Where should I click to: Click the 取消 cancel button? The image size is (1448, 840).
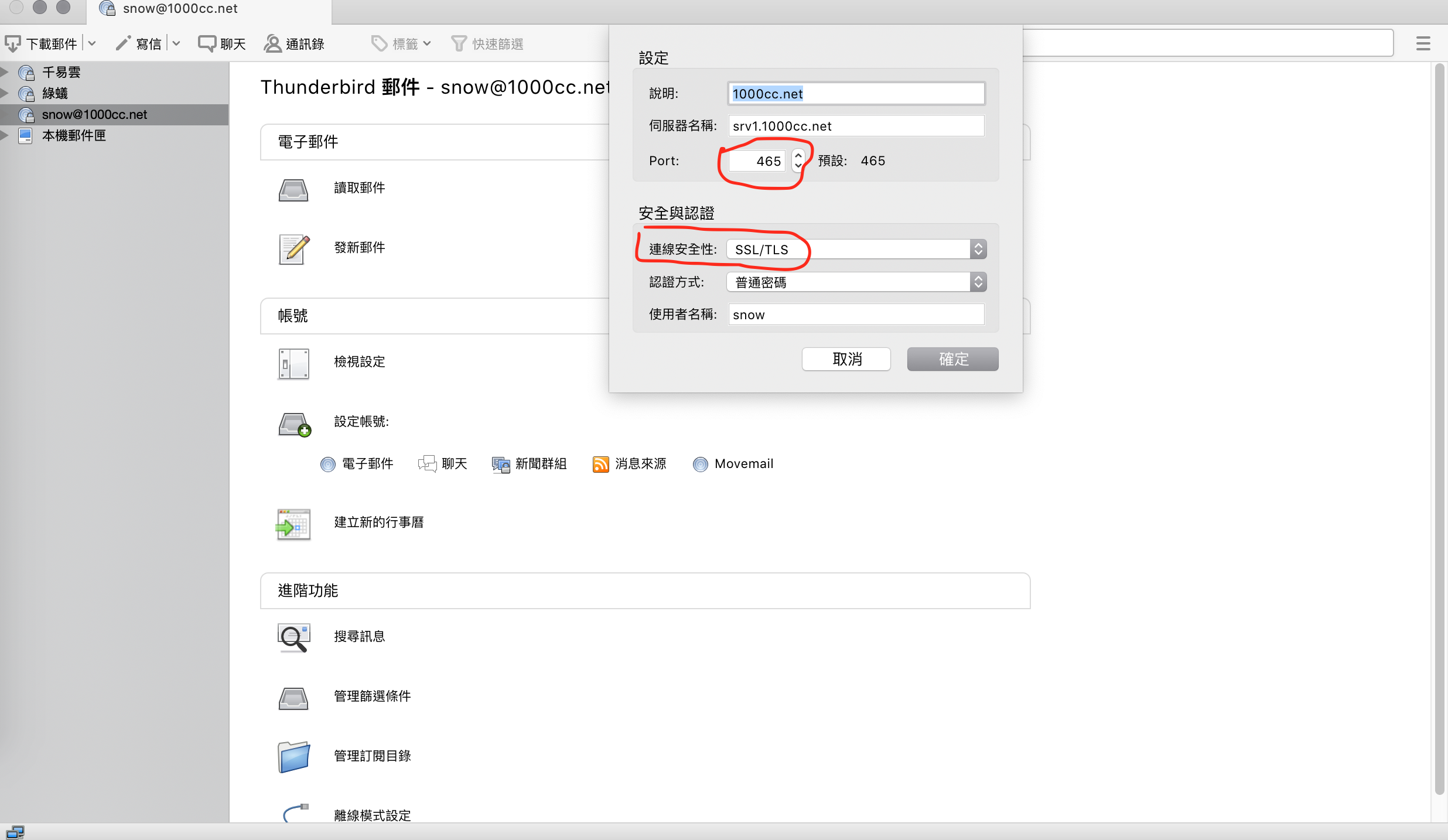pos(846,359)
